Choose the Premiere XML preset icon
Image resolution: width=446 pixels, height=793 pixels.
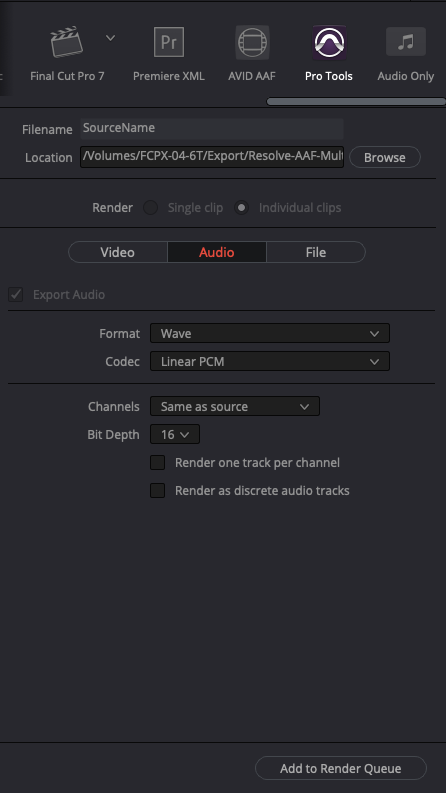click(x=169, y=42)
